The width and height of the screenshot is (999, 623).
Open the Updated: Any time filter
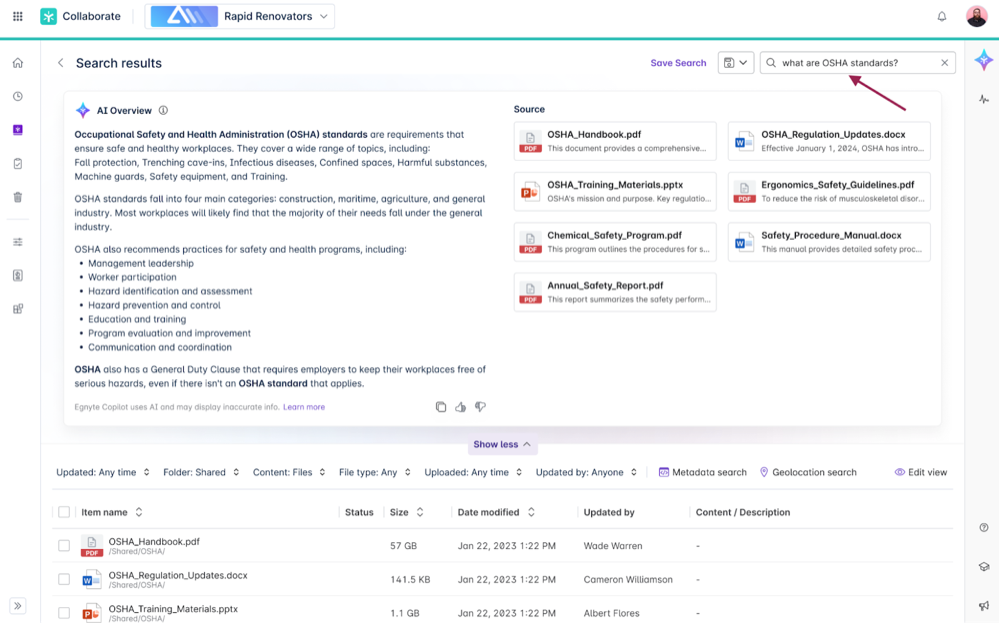pyautogui.click(x=103, y=472)
